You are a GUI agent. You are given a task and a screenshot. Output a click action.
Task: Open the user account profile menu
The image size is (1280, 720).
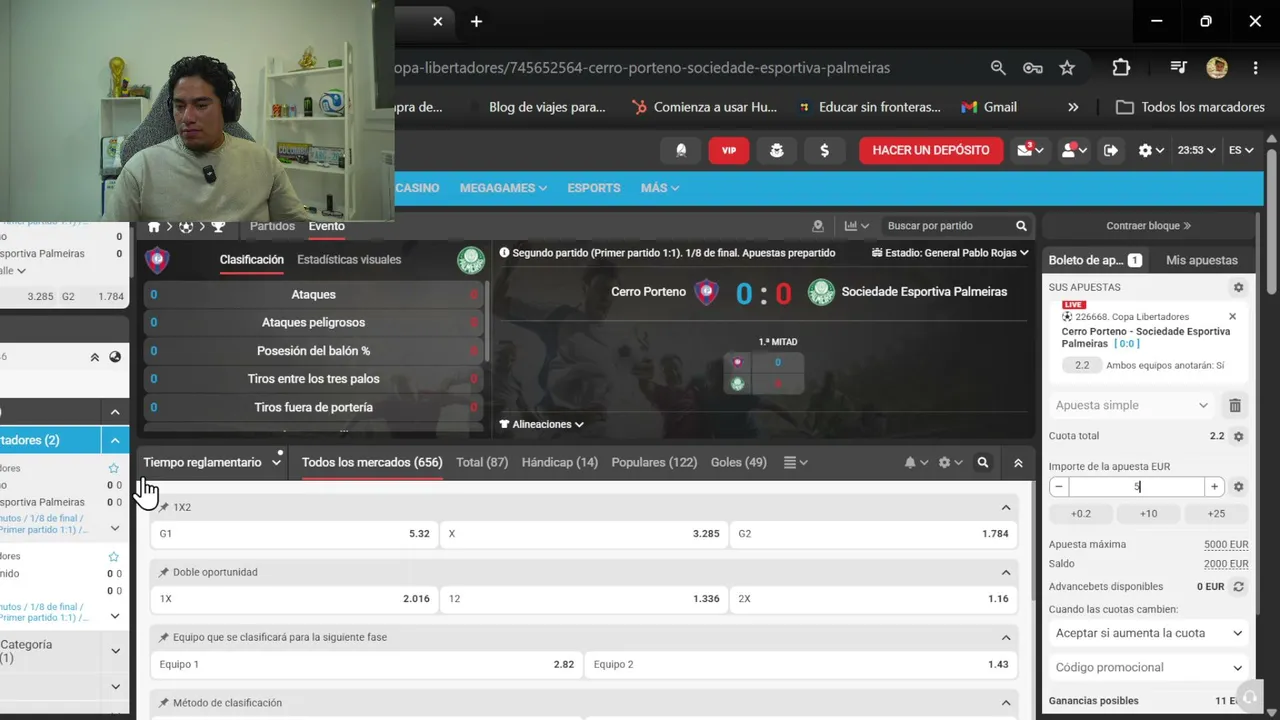1073,150
